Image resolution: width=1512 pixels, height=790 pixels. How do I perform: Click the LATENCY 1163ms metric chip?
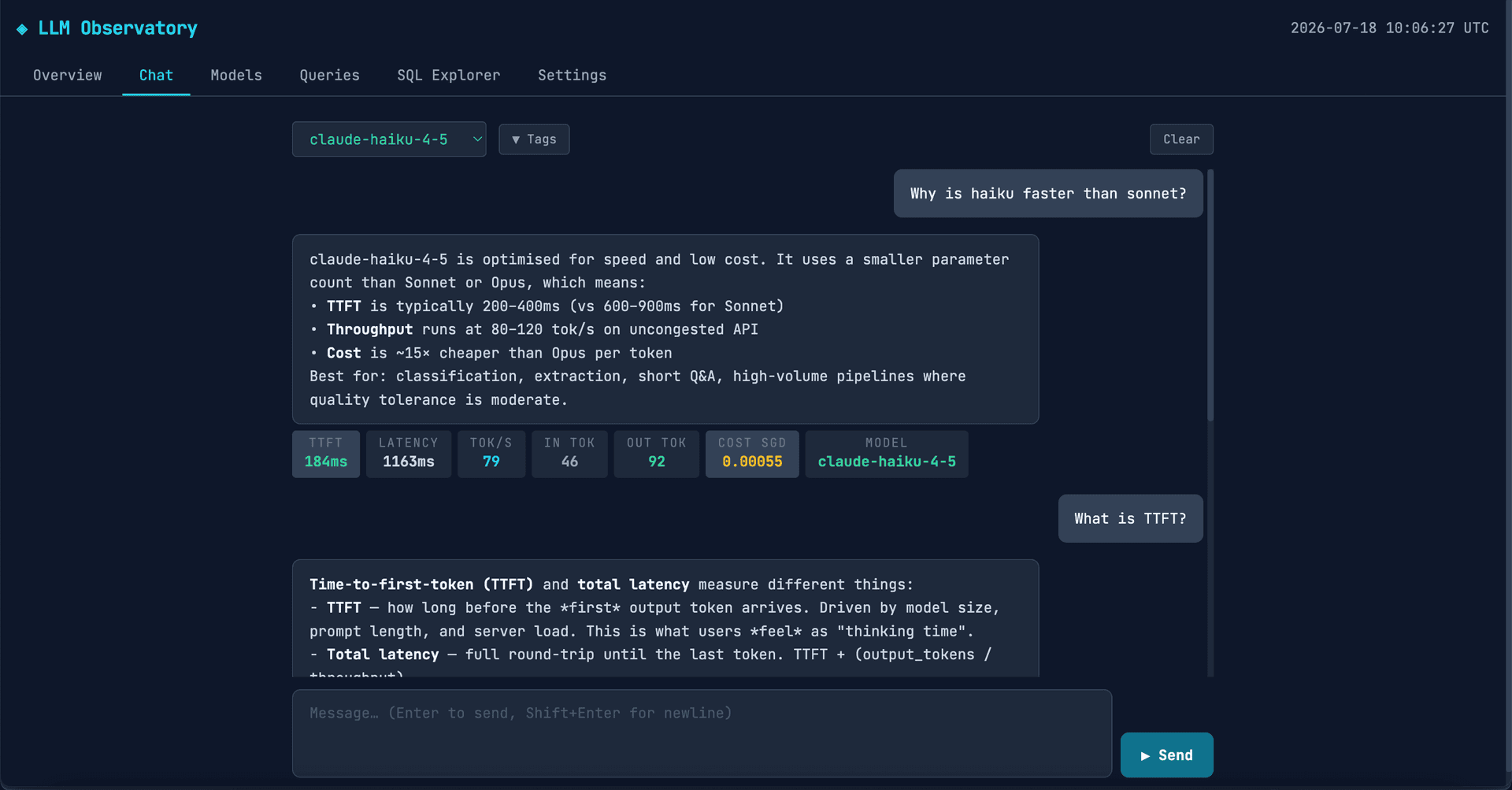coord(409,454)
